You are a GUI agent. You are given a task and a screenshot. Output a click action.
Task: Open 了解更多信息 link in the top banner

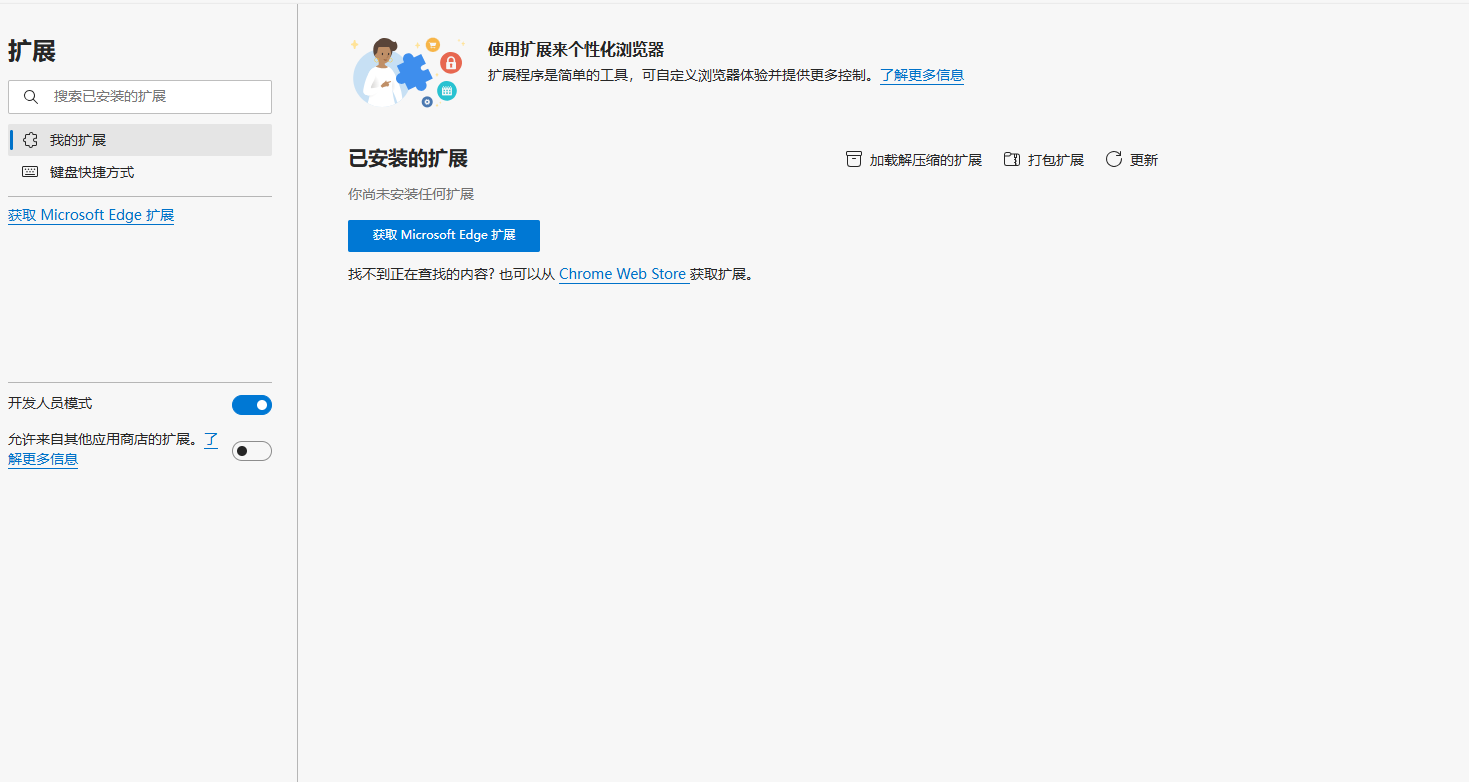click(x=922, y=75)
